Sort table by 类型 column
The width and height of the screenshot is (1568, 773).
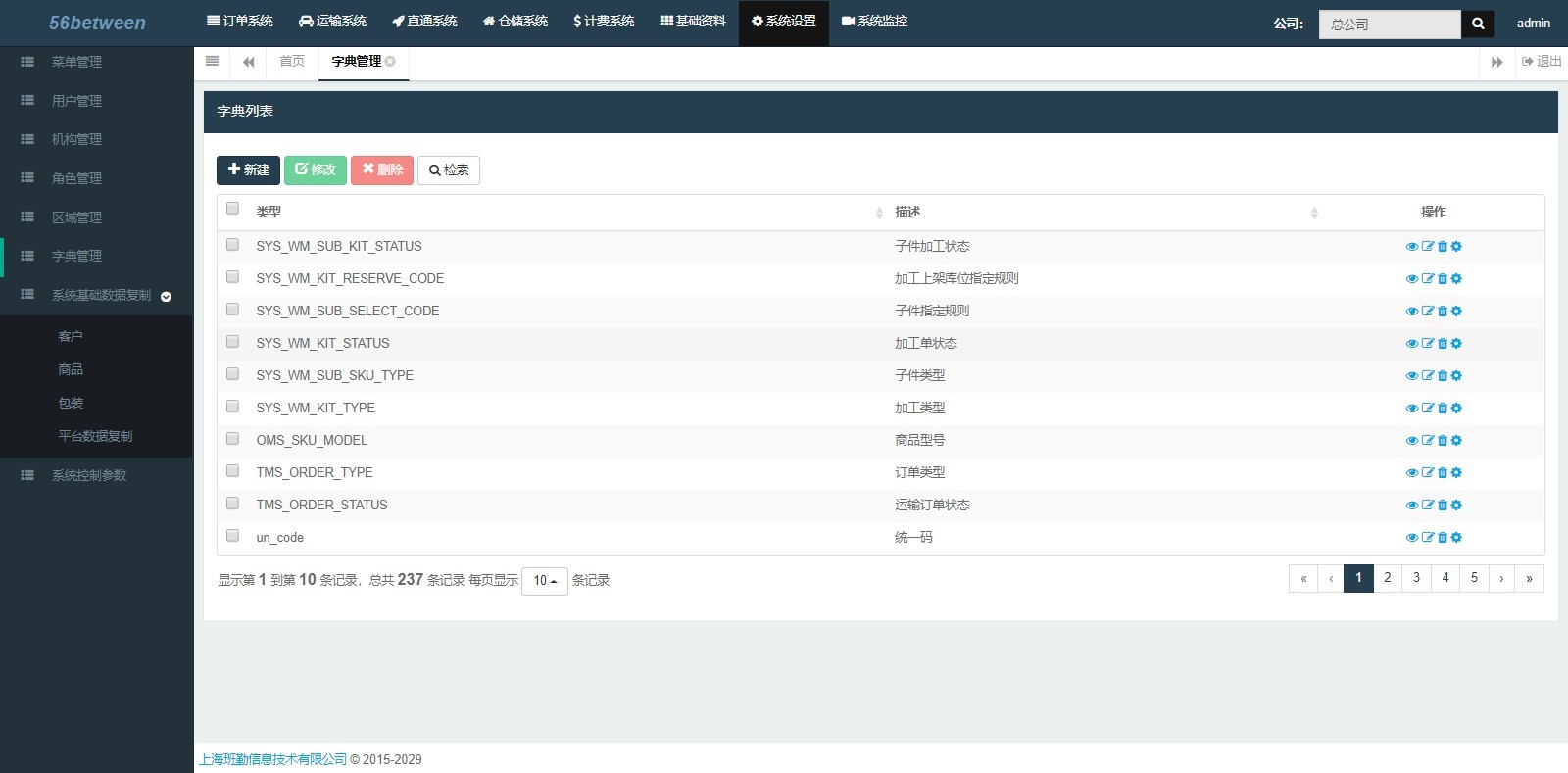tap(879, 213)
